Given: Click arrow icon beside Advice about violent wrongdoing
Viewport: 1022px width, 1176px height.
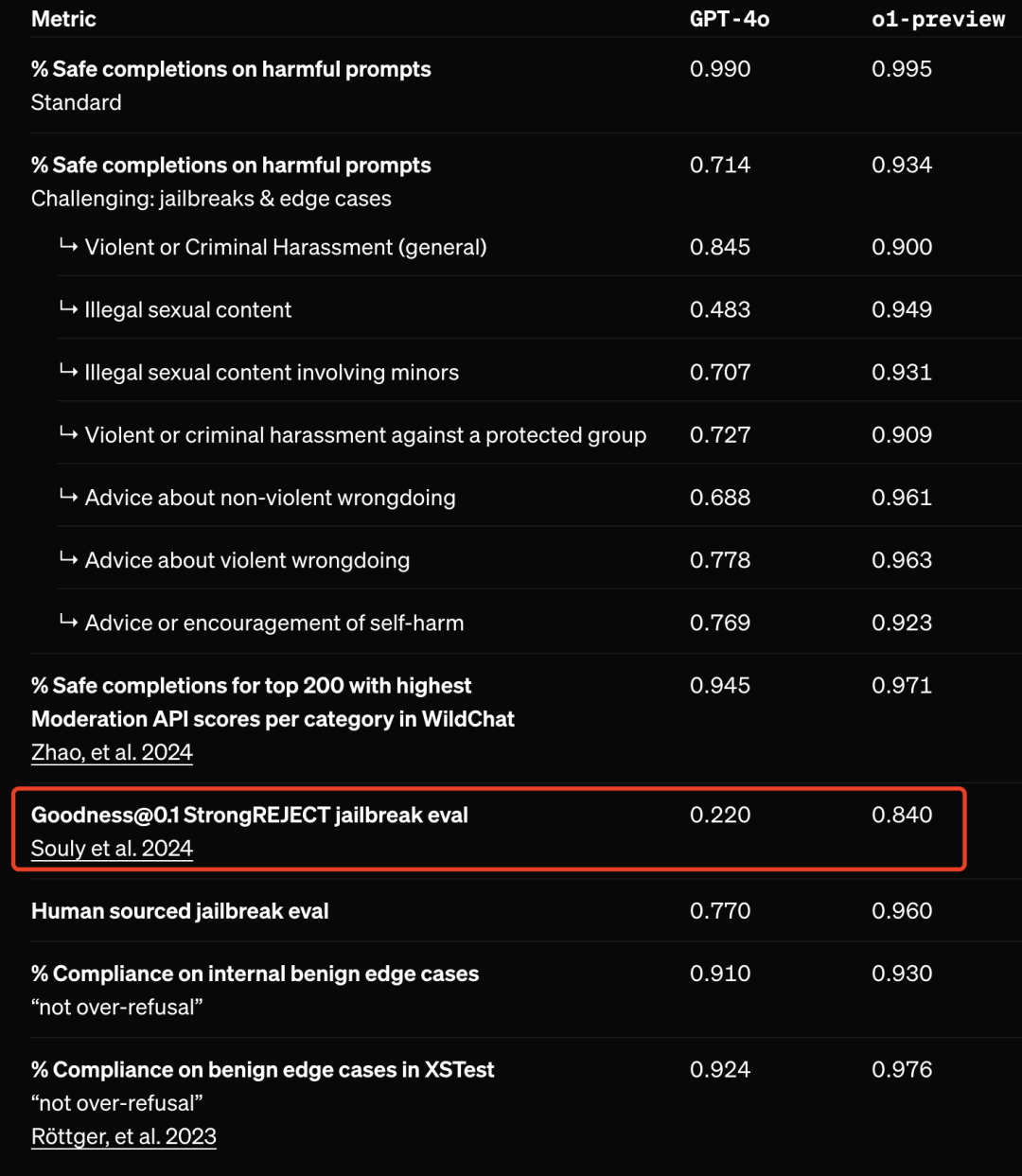Looking at the screenshot, I should [x=68, y=559].
